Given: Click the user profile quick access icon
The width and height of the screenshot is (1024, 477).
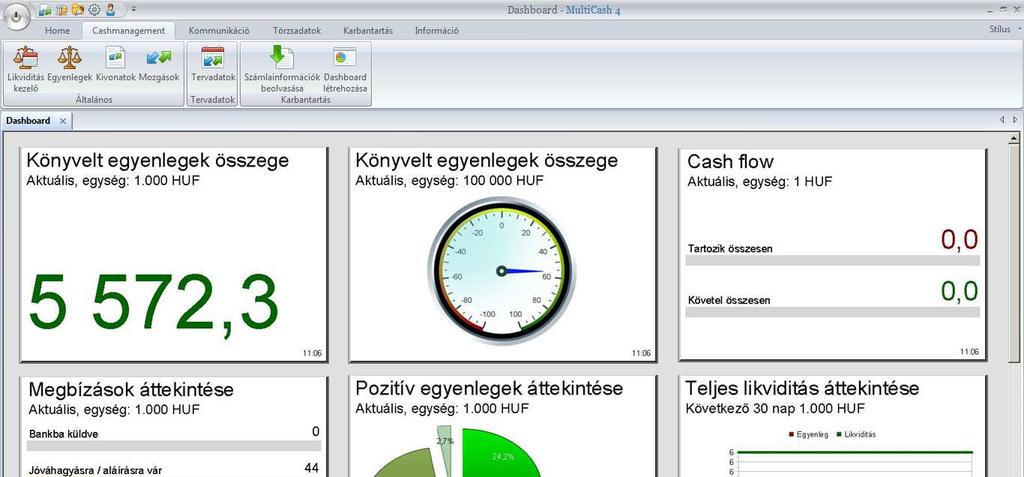Looking at the screenshot, I should (x=111, y=9).
